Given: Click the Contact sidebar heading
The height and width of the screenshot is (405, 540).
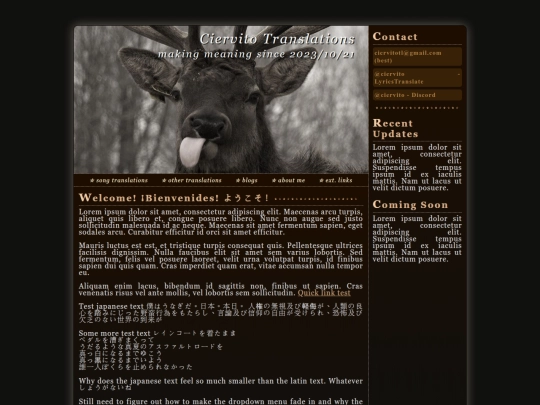Looking at the screenshot, I should click(x=395, y=37).
